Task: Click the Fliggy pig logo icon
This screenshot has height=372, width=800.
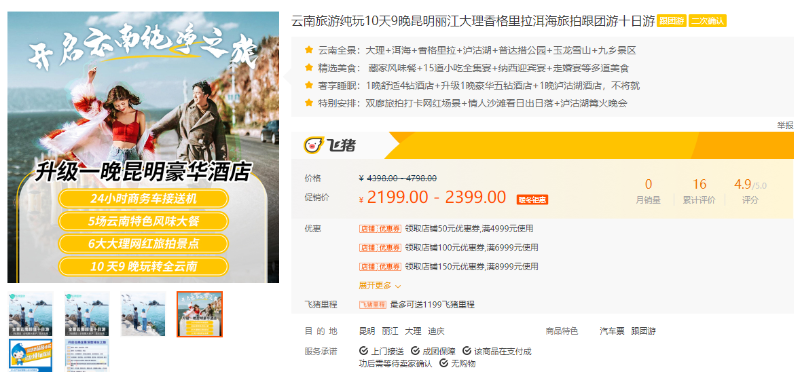Action: [x=312, y=145]
